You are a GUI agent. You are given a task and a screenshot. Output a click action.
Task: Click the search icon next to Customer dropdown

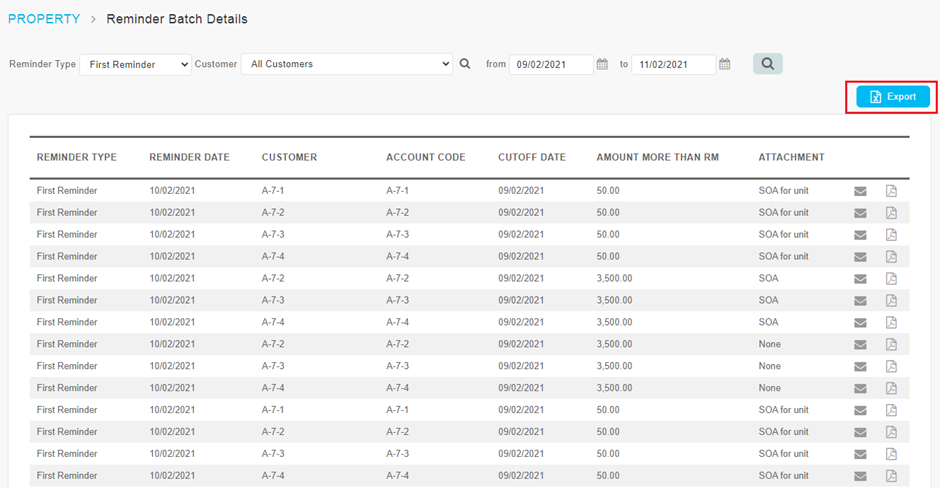point(465,64)
